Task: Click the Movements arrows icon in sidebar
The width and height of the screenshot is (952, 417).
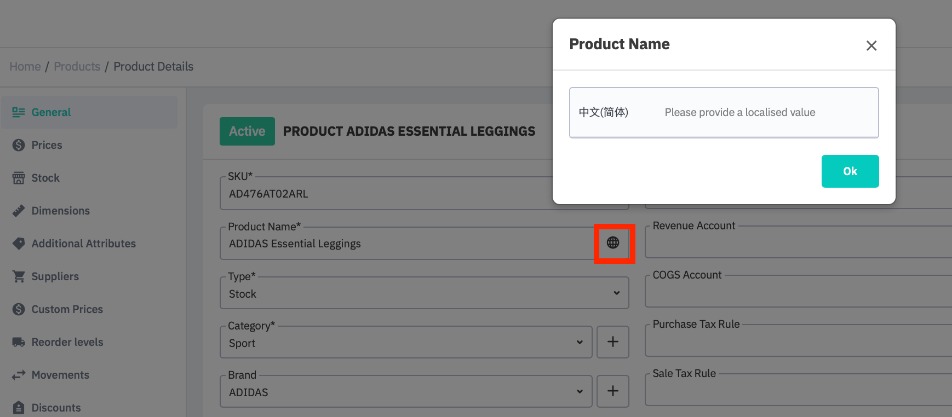Action: (x=18, y=375)
